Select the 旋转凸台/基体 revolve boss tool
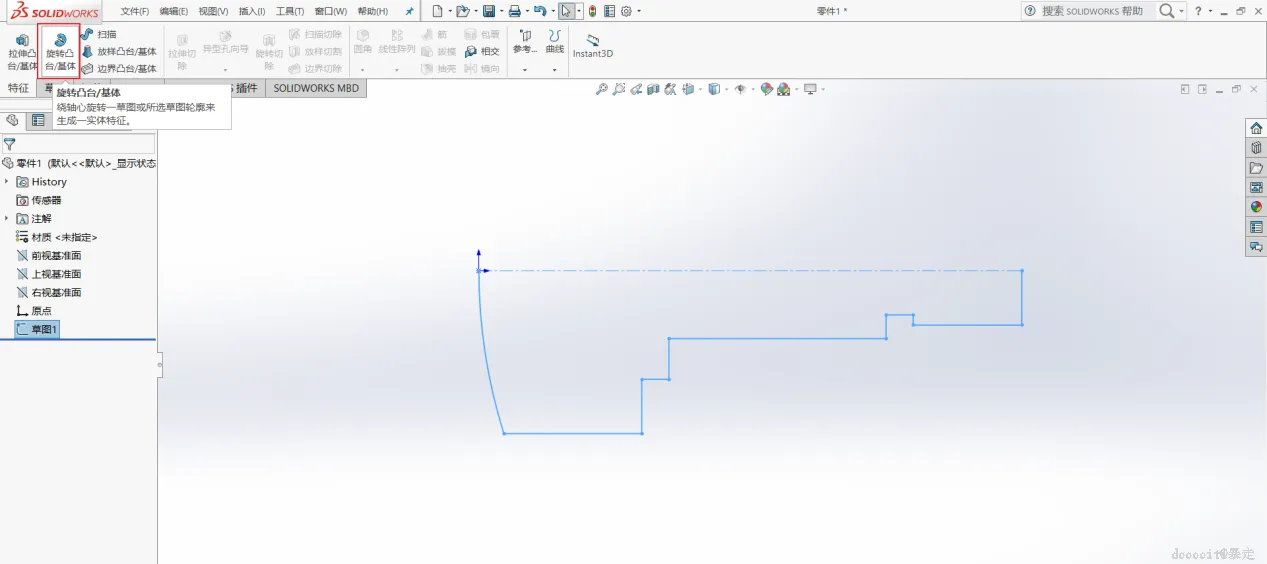This screenshot has height=564, width=1267. (59, 52)
